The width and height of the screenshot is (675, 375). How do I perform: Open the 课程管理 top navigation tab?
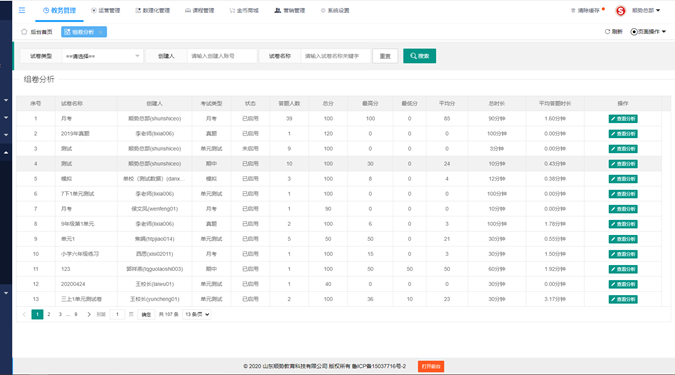(199, 10)
